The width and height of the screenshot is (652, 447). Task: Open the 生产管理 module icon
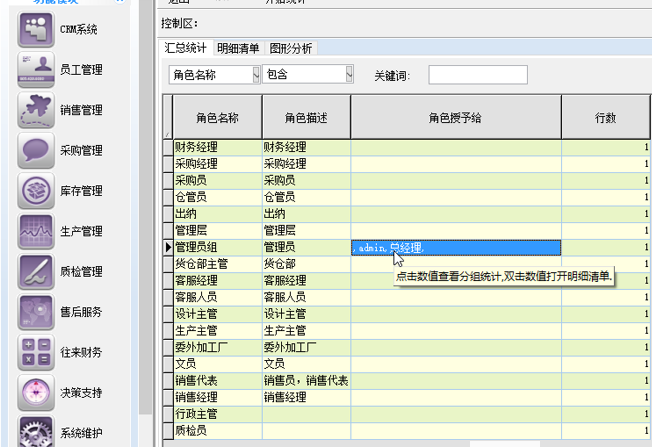(x=36, y=231)
